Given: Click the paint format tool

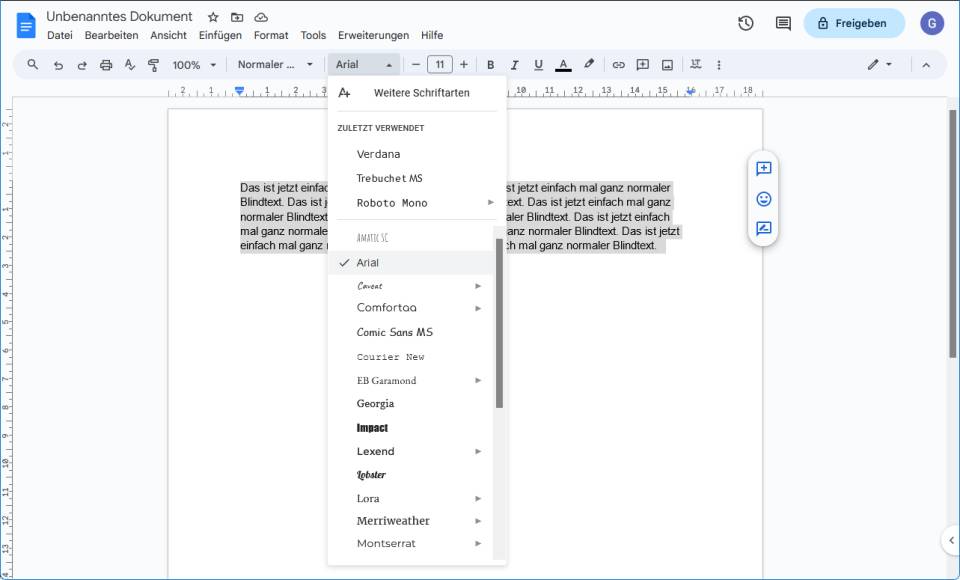Looking at the screenshot, I should (152, 64).
